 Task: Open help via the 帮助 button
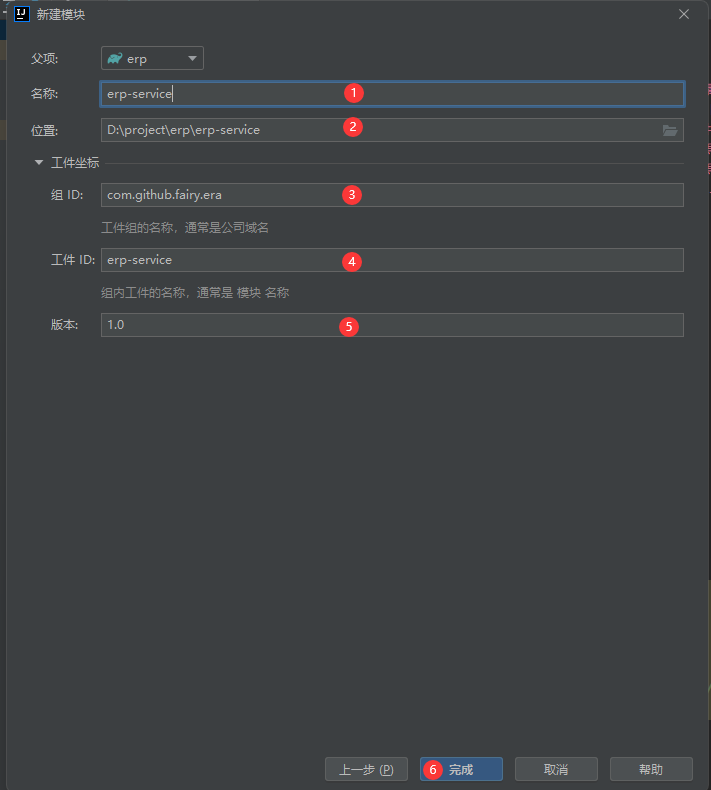click(x=650, y=769)
